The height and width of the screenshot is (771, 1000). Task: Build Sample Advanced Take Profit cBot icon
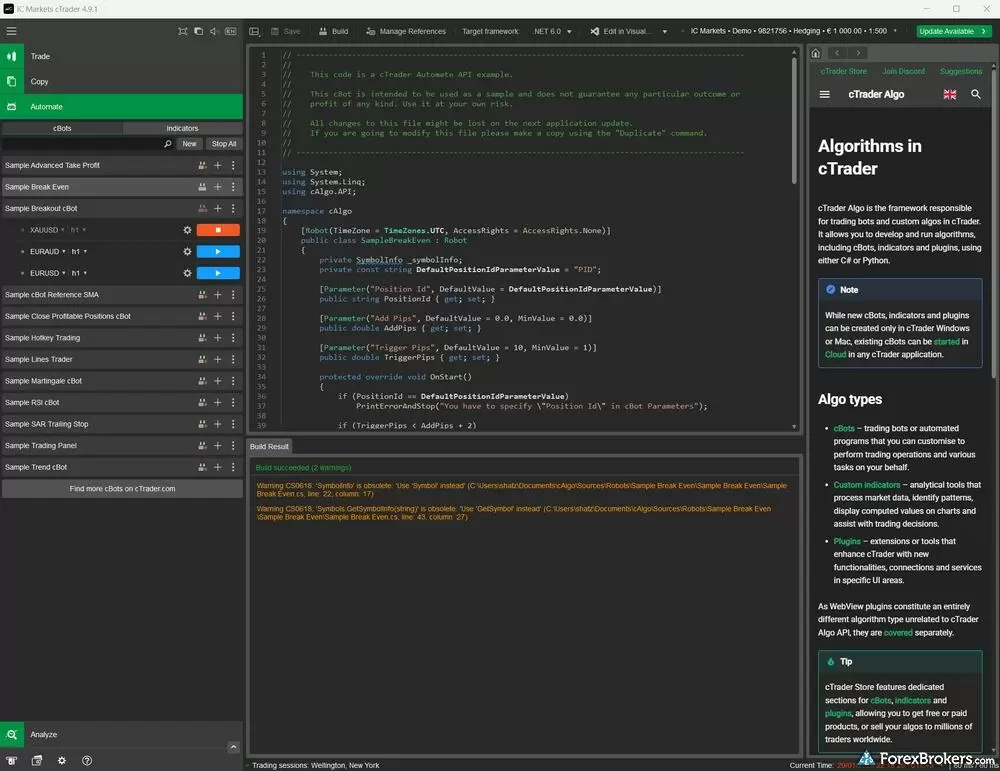click(x=202, y=165)
